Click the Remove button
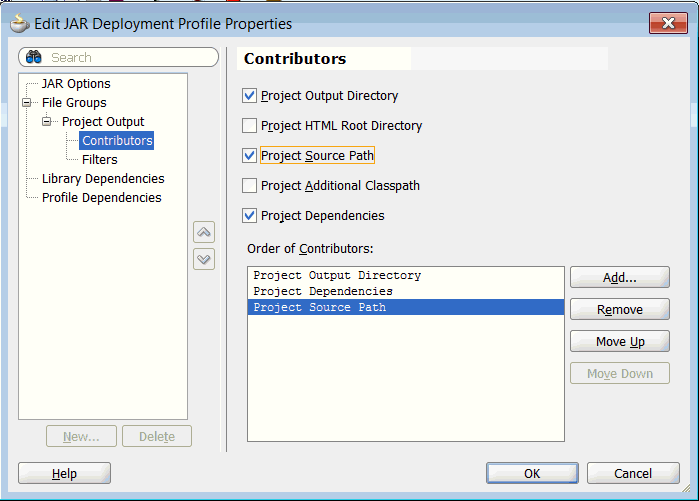Screen dimensions: 699x501 tap(620, 309)
